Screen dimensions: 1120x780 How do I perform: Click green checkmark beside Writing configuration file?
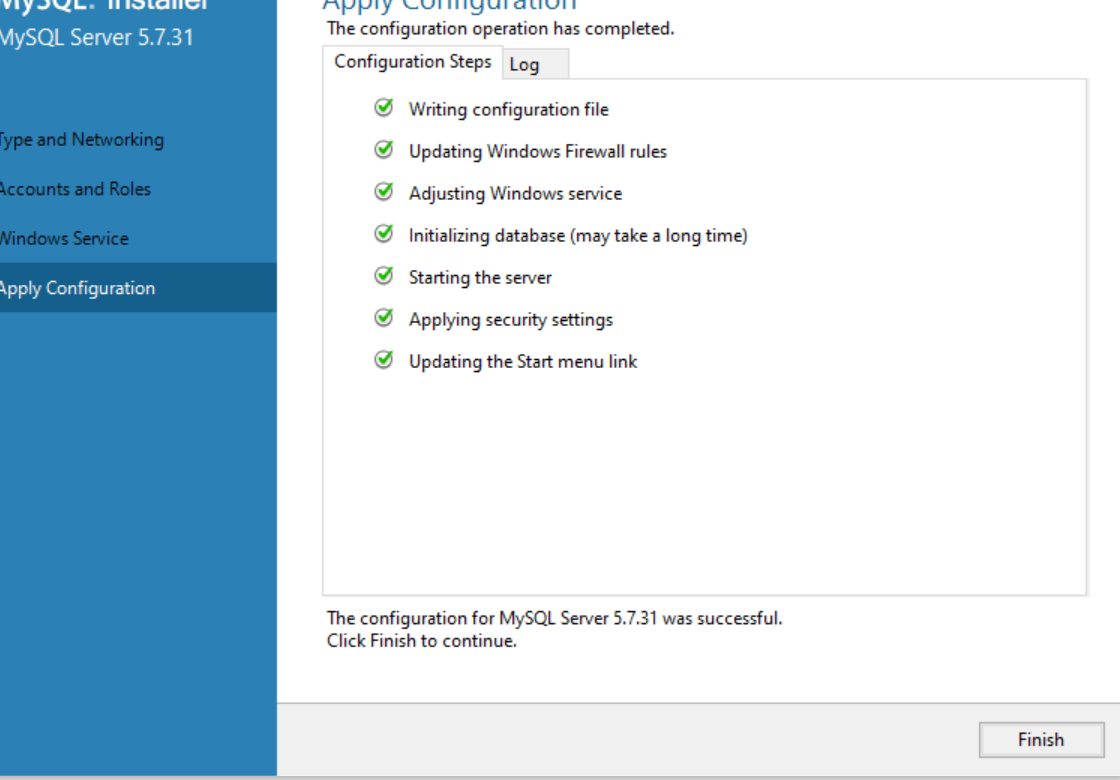384,108
